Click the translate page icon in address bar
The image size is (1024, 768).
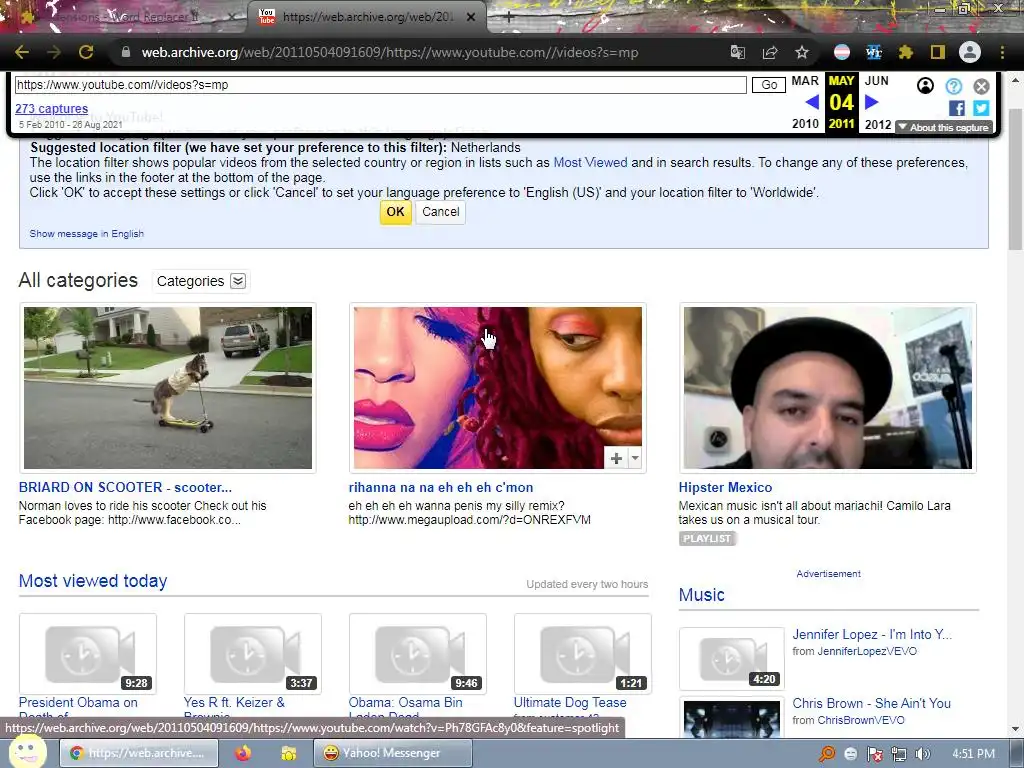737,52
